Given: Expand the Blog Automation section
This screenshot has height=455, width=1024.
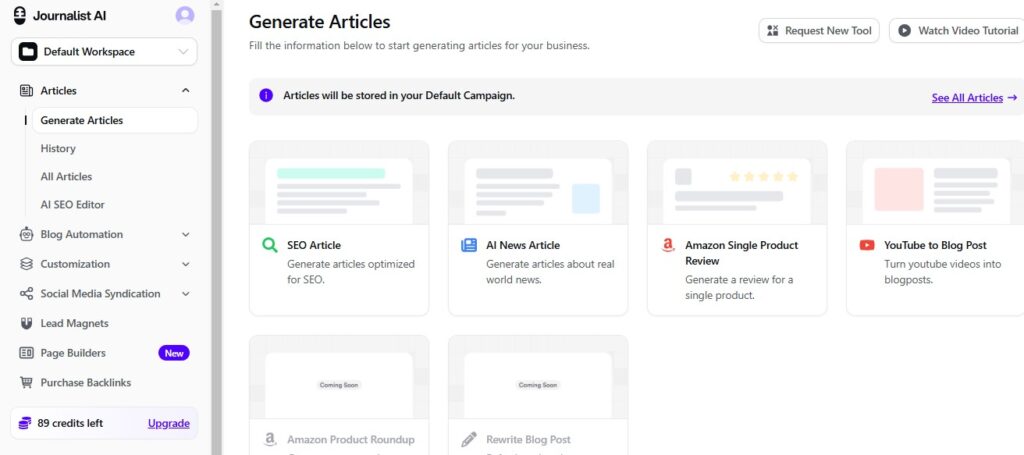Looking at the screenshot, I should tap(185, 235).
